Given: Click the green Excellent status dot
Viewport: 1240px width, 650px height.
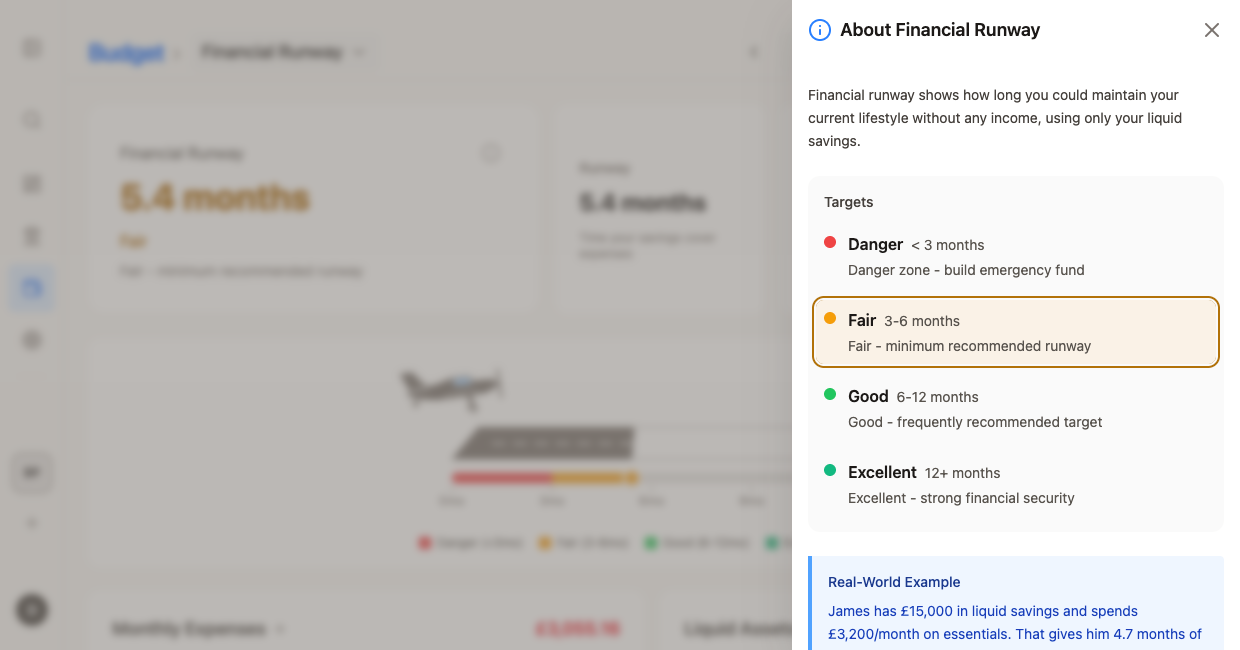Looking at the screenshot, I should tap(829, 469).
